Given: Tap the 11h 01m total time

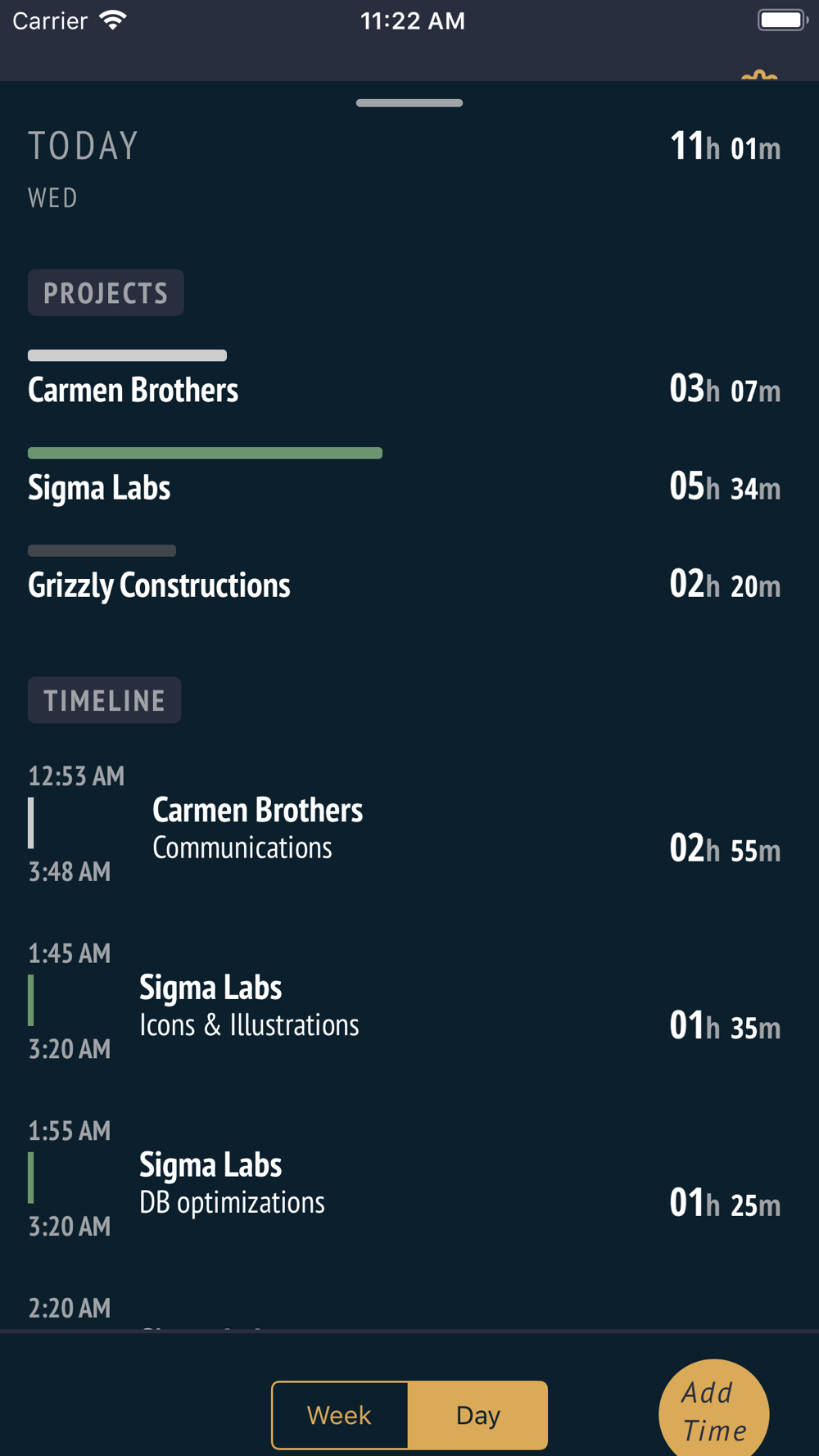Looking at the screenshot, I should pyautogui.click(x=725, y=147).
